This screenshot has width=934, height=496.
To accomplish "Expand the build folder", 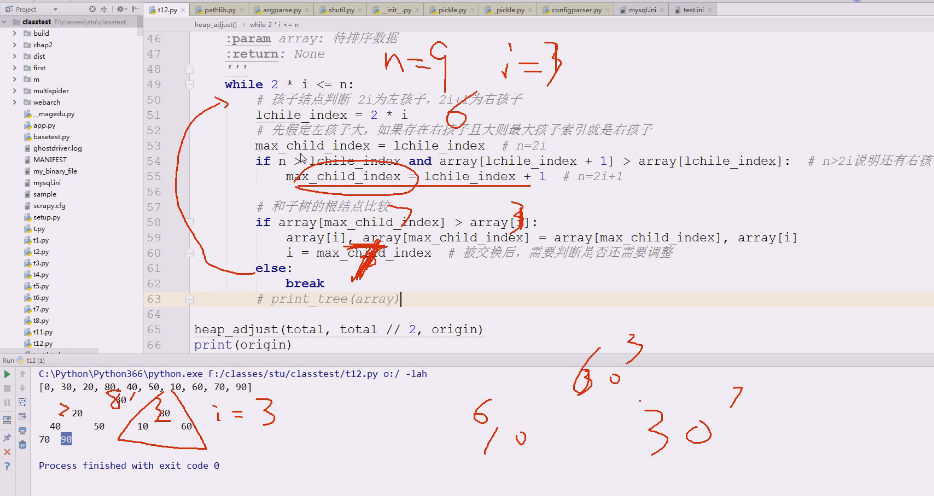I will (x=14, y=33).
